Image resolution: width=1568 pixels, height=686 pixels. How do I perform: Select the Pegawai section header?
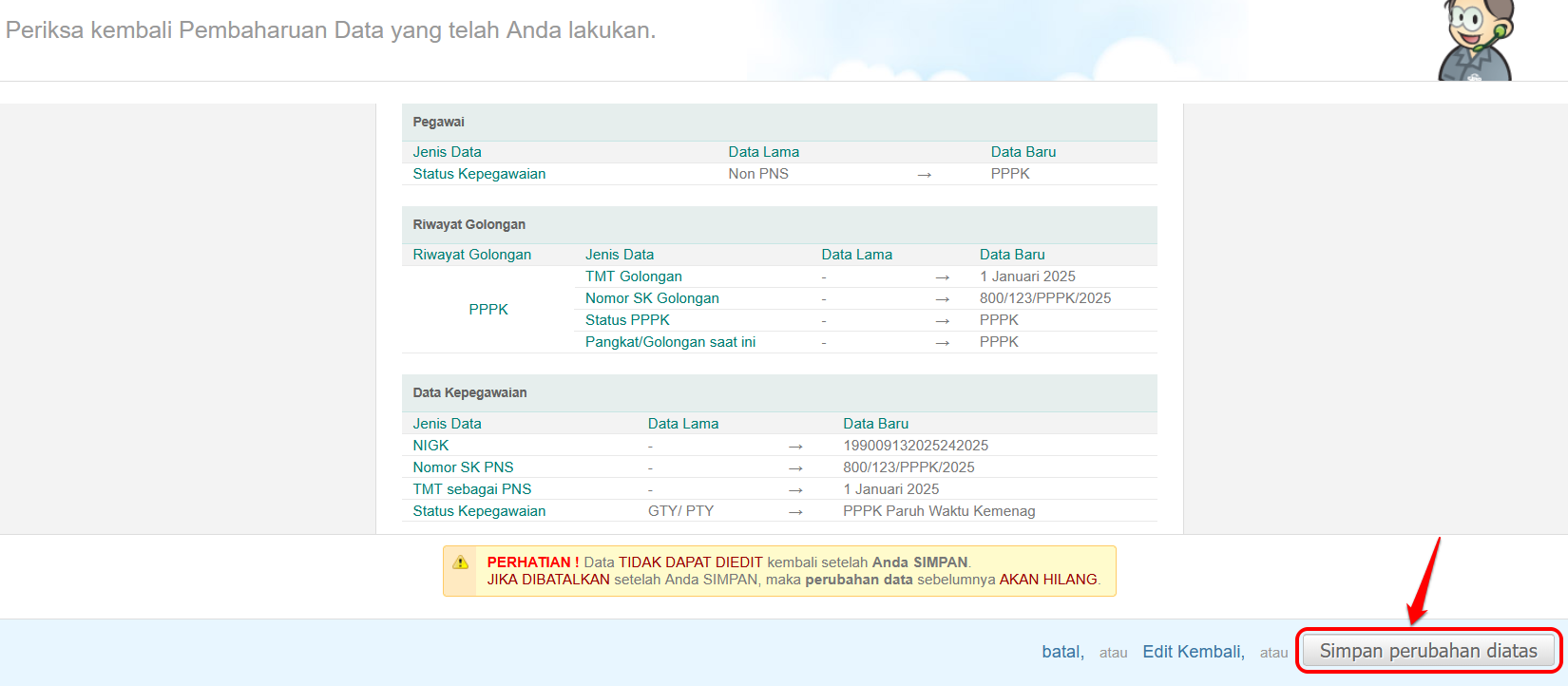click(439, 123)
